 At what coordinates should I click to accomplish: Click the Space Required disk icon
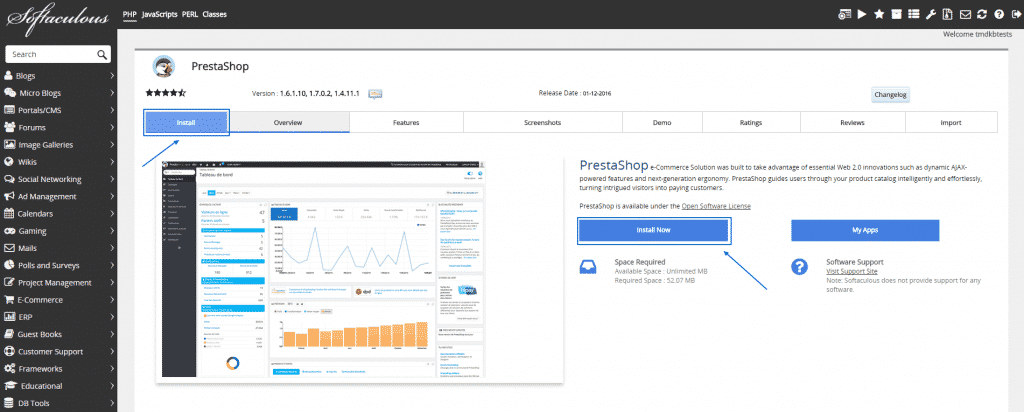point(587,267)
